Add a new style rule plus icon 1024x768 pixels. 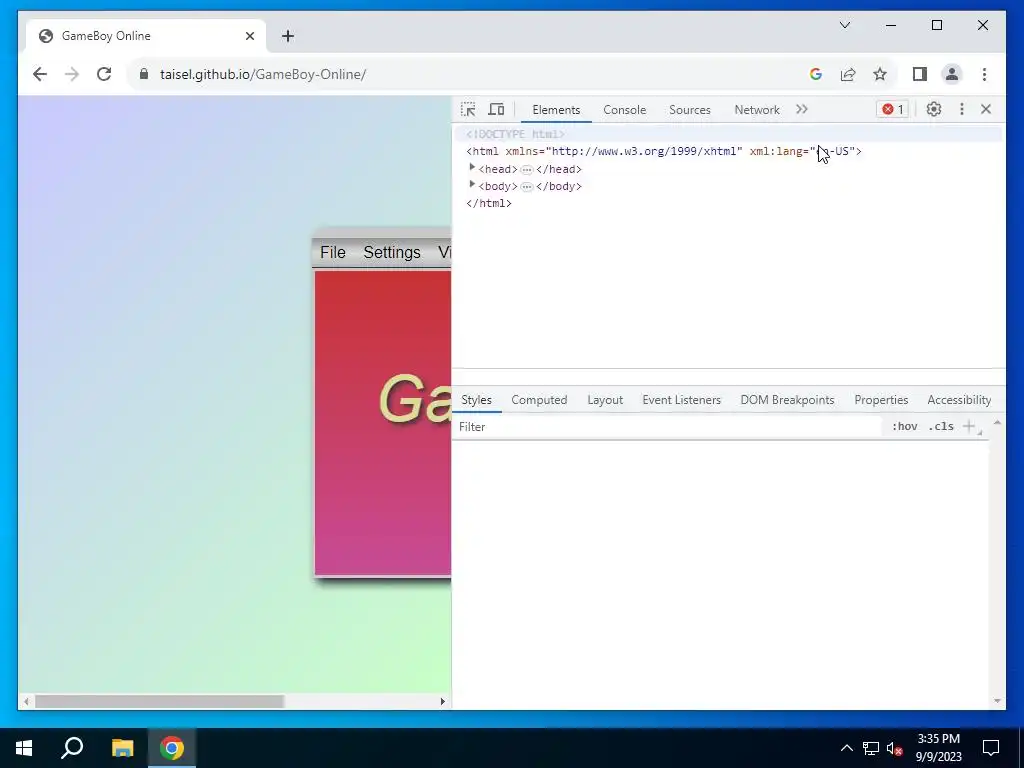point(969,426)
